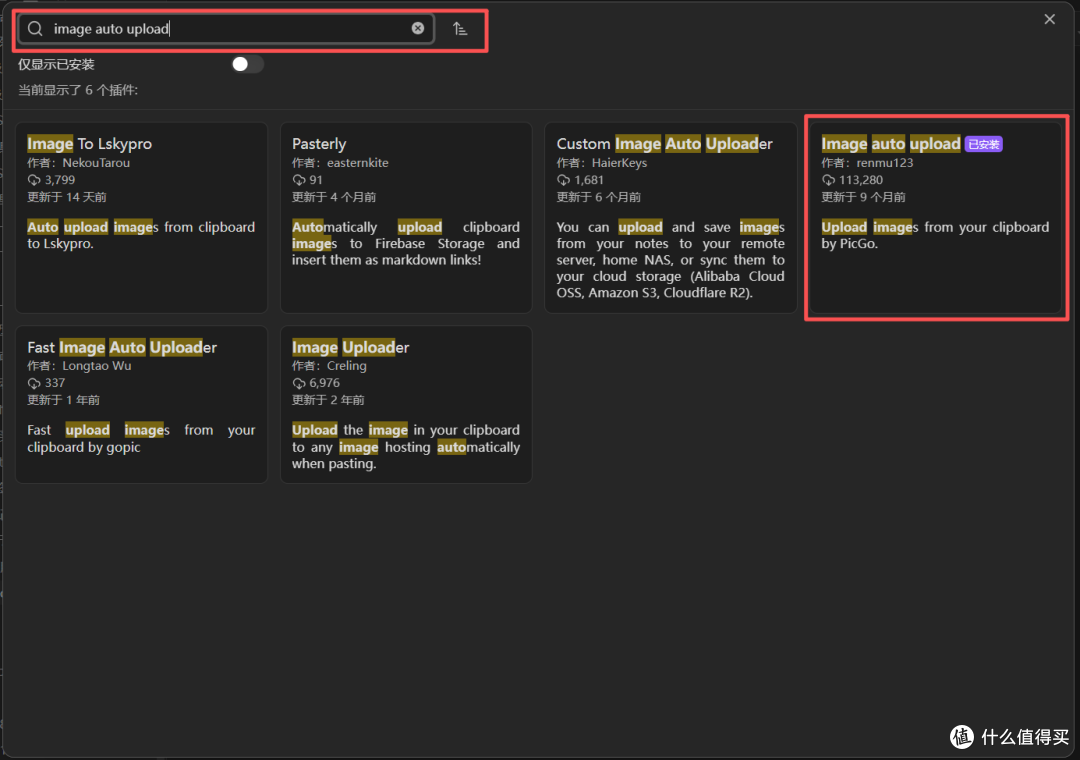The width and height of the screenshot is (1080, 760).
Task: Click author text 作者: renmu123
Action: 867,163
